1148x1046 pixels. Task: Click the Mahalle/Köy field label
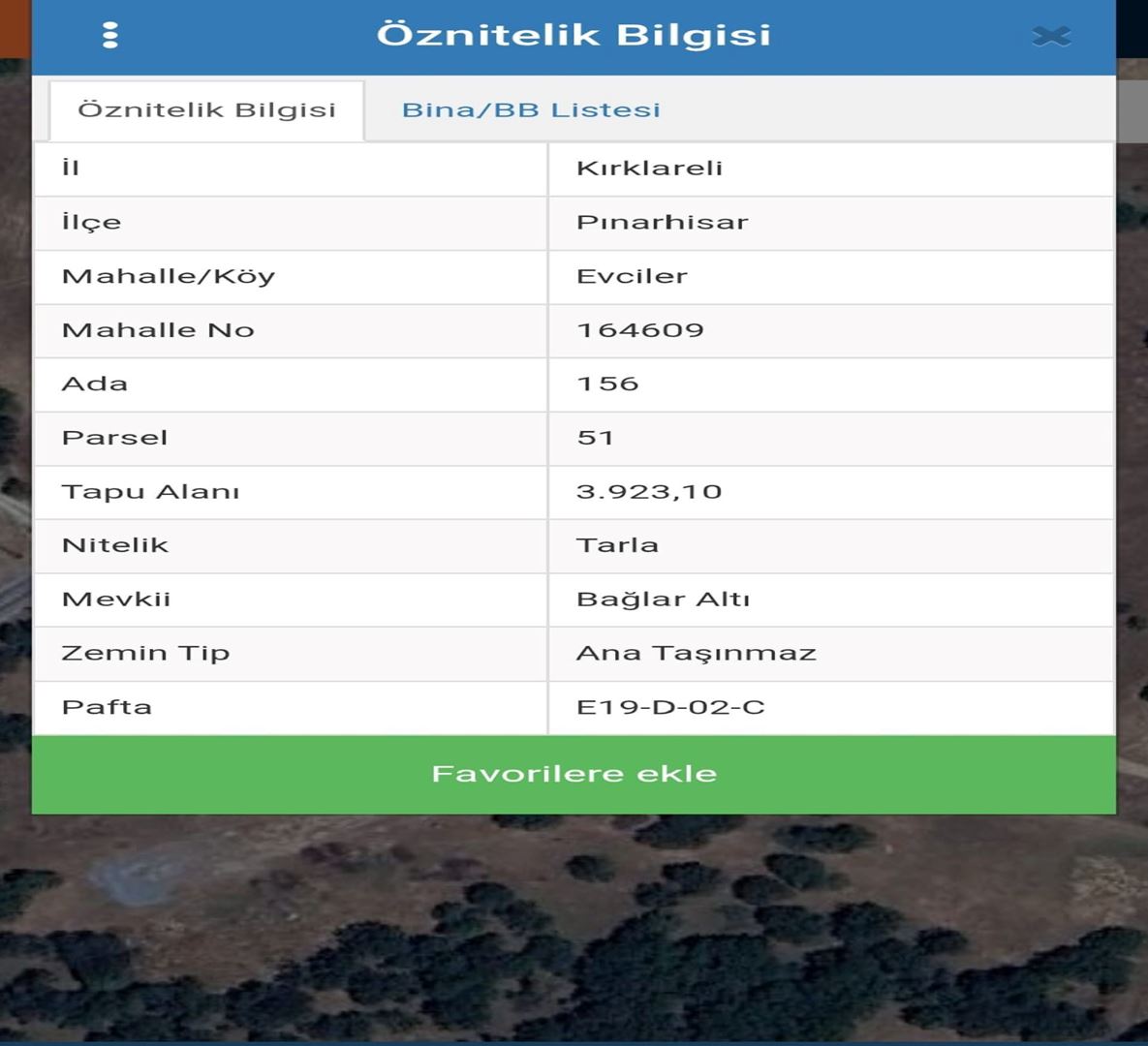(x=169, y=277)
